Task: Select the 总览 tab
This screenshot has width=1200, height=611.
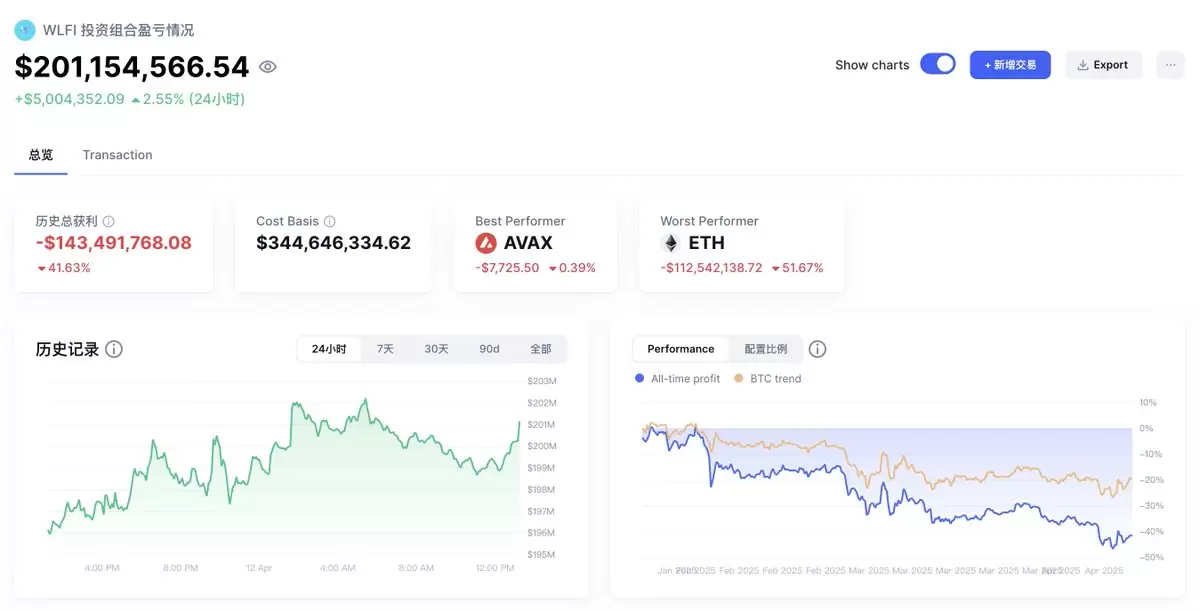Action: click(x=41, y=155)
